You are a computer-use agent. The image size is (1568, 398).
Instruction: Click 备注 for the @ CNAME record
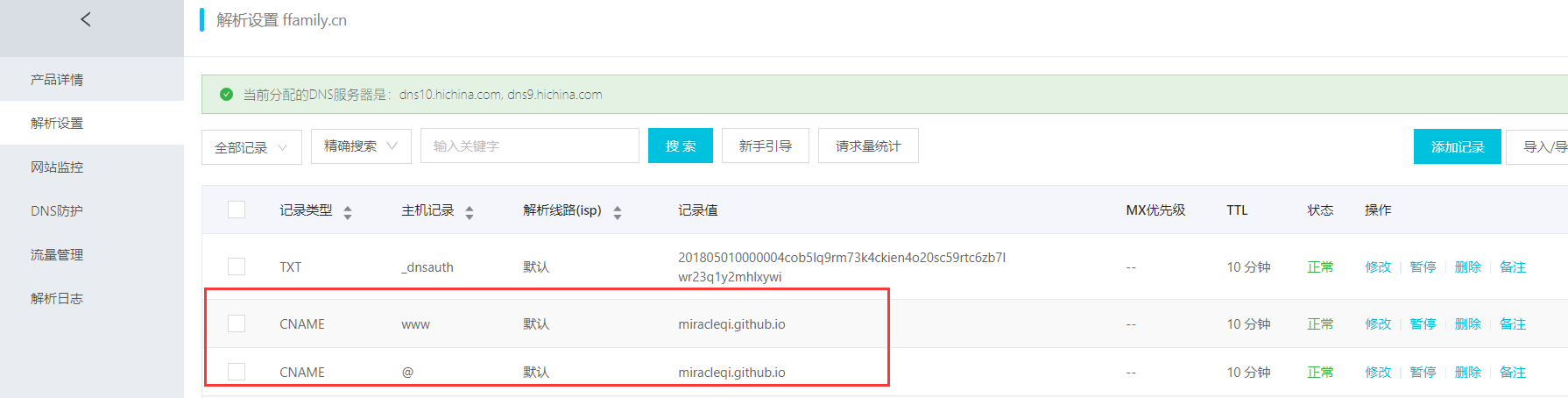coord(1513,373)
